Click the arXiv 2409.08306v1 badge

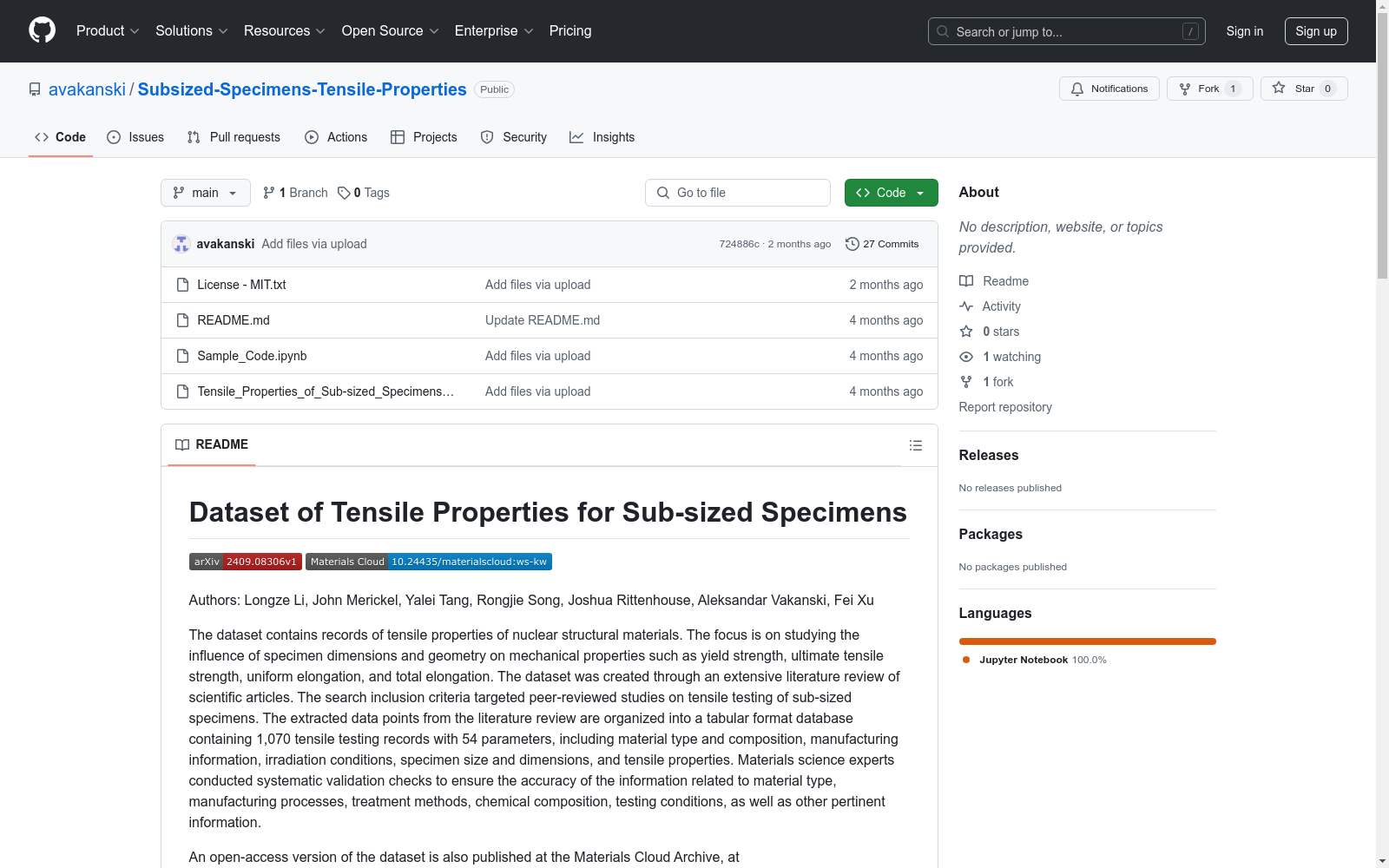coord(246,562)
